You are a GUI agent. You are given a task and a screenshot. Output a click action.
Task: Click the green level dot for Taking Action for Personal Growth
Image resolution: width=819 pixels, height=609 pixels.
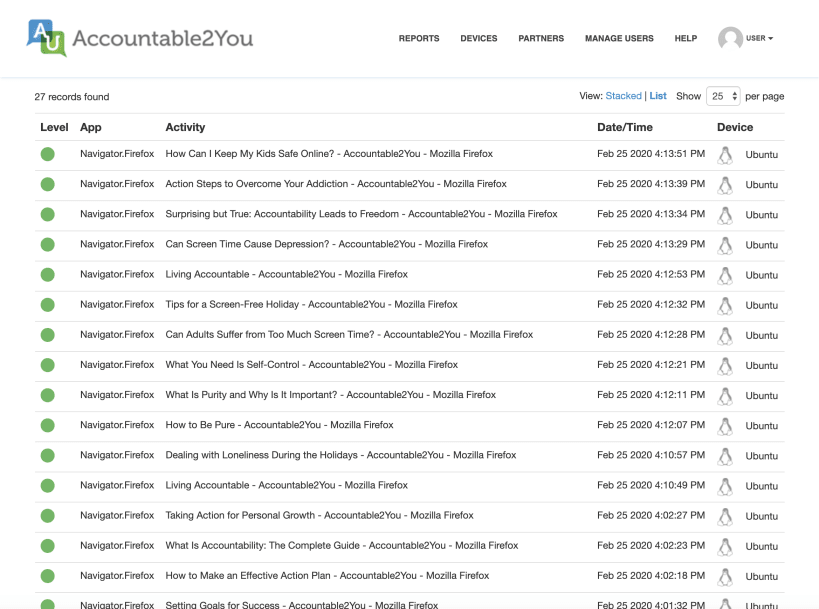point(48,516)
